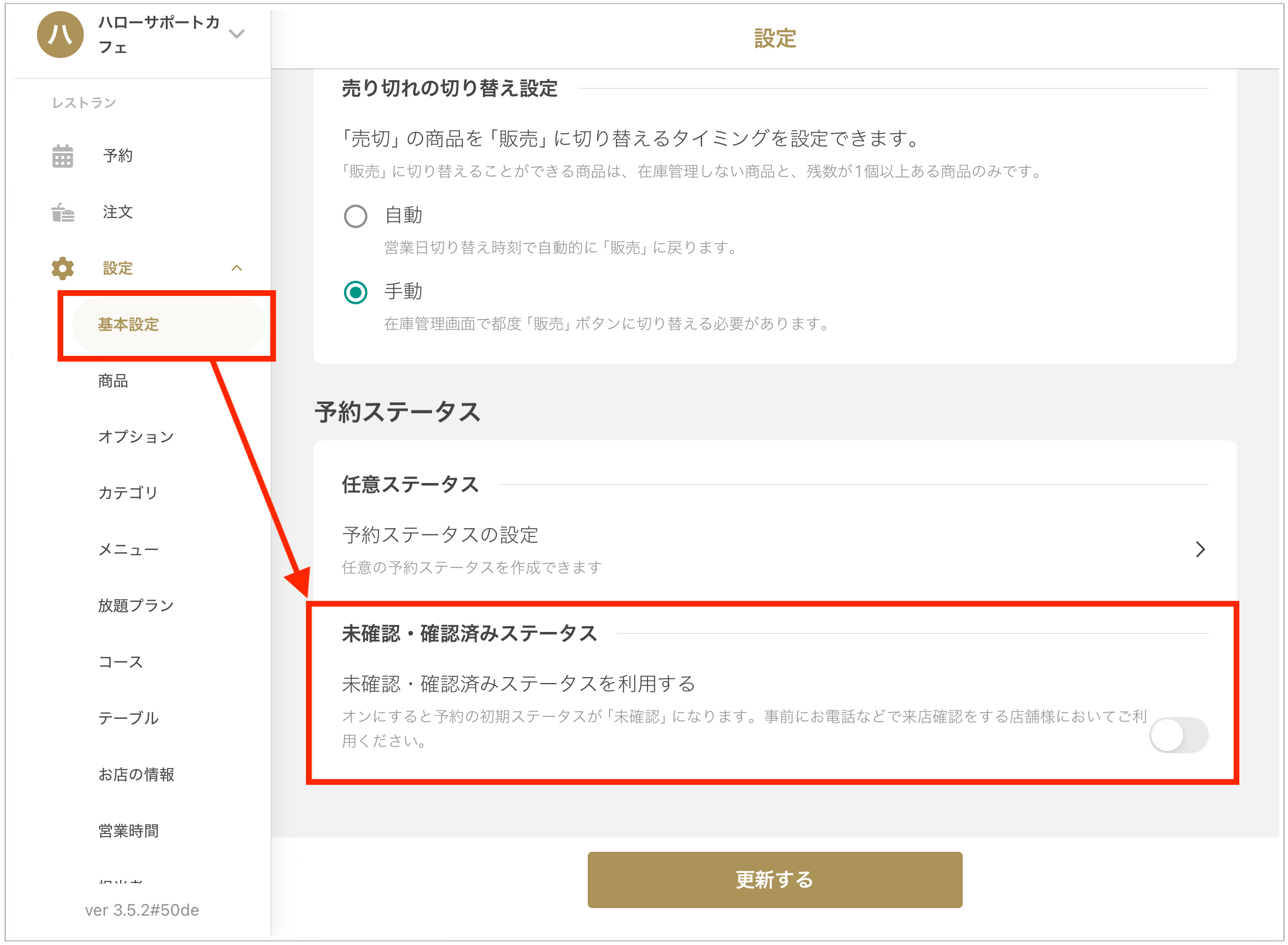Toggle 未確認・確認済みステータス switch on
1288x945 pixels.
1178,735
